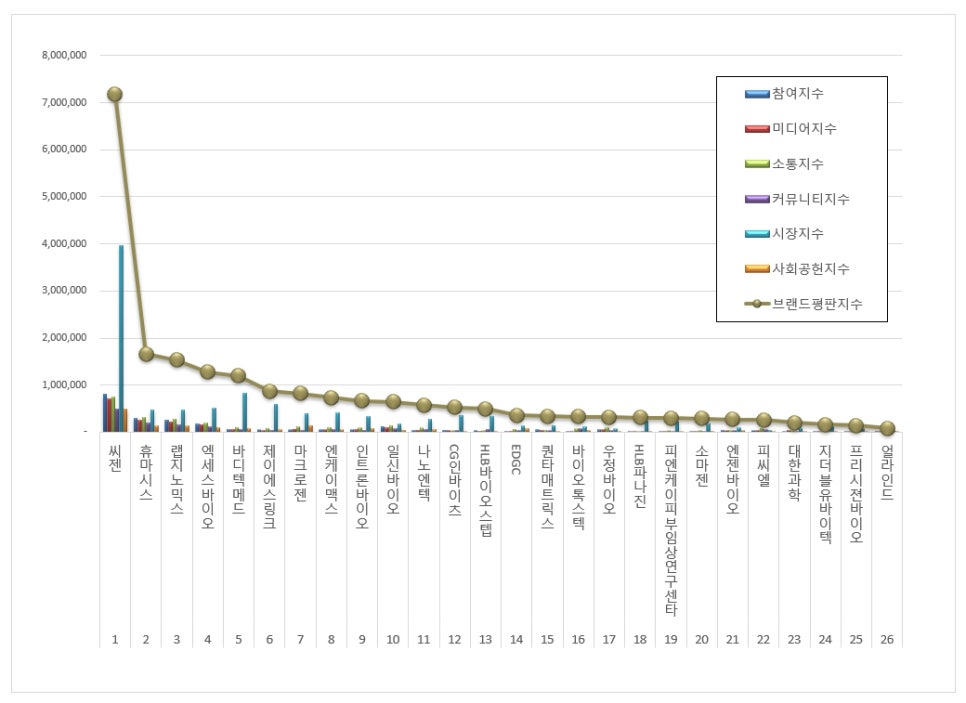
Task: Click the HLB파나진 category label
Action: tap(640, 476)
